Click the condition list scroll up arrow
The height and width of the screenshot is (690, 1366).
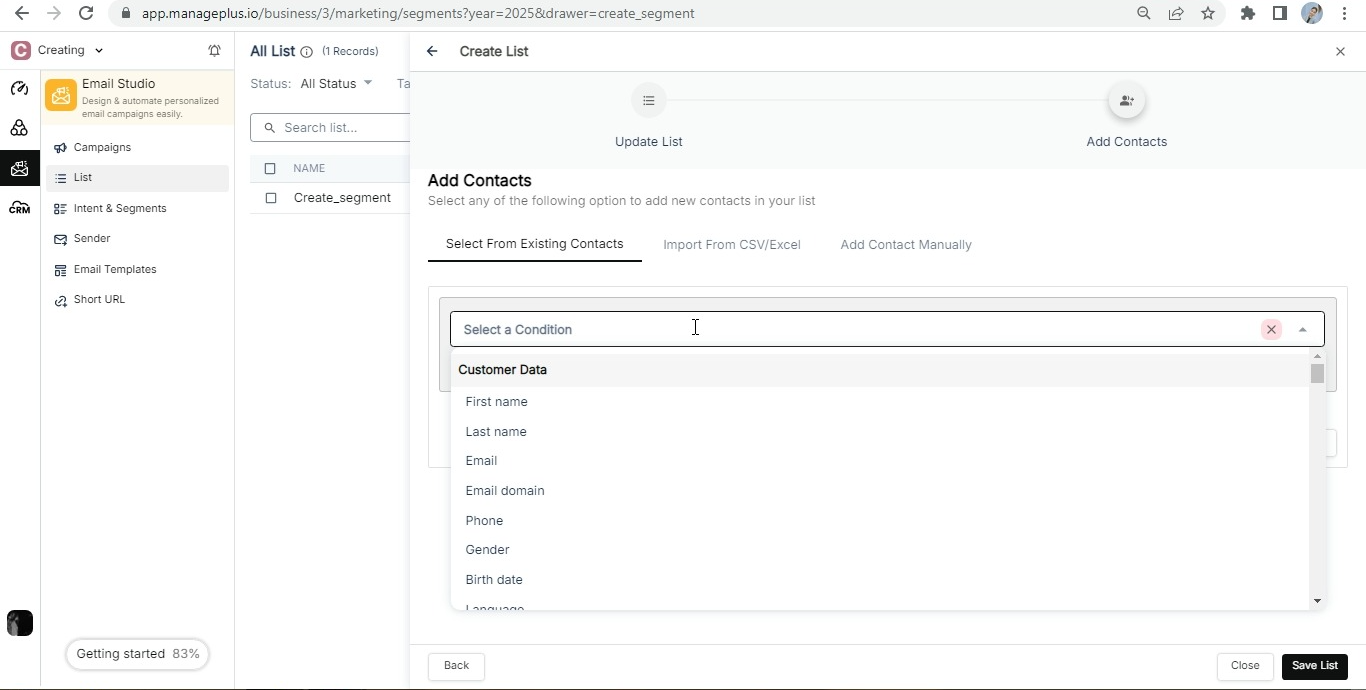click(1317, 356)
